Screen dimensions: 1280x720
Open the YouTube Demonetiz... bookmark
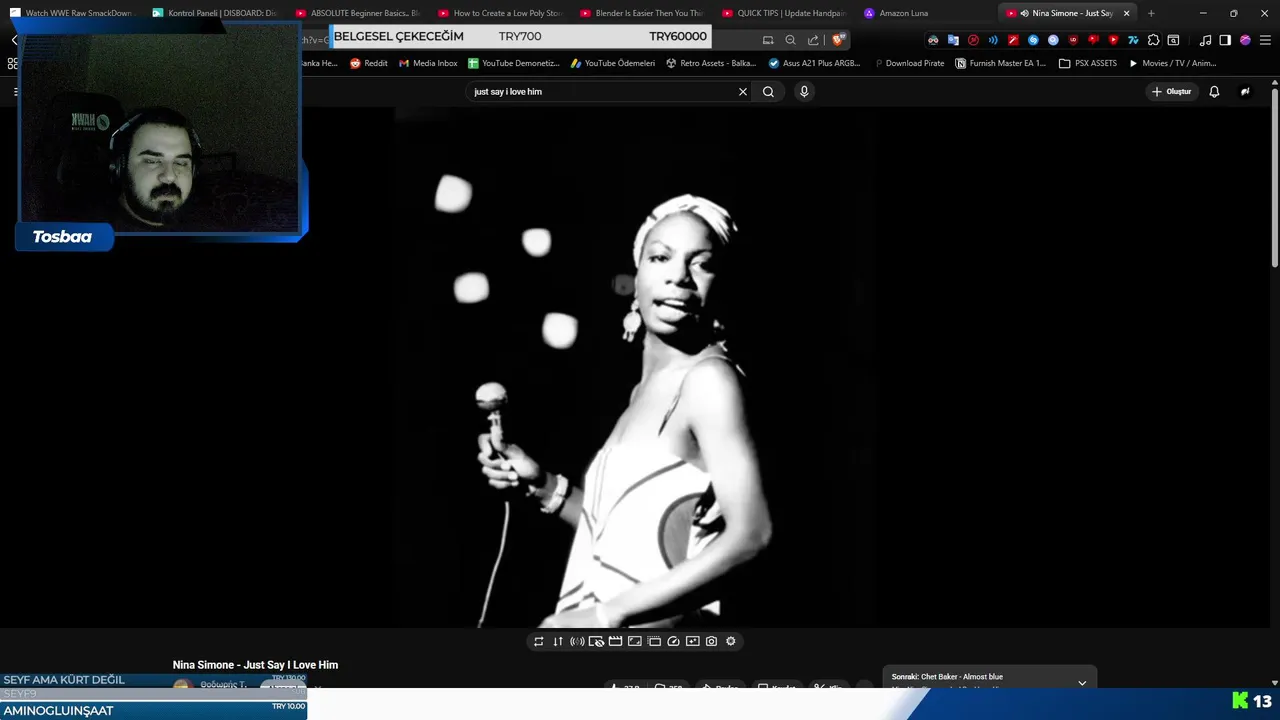coord(514,63)
